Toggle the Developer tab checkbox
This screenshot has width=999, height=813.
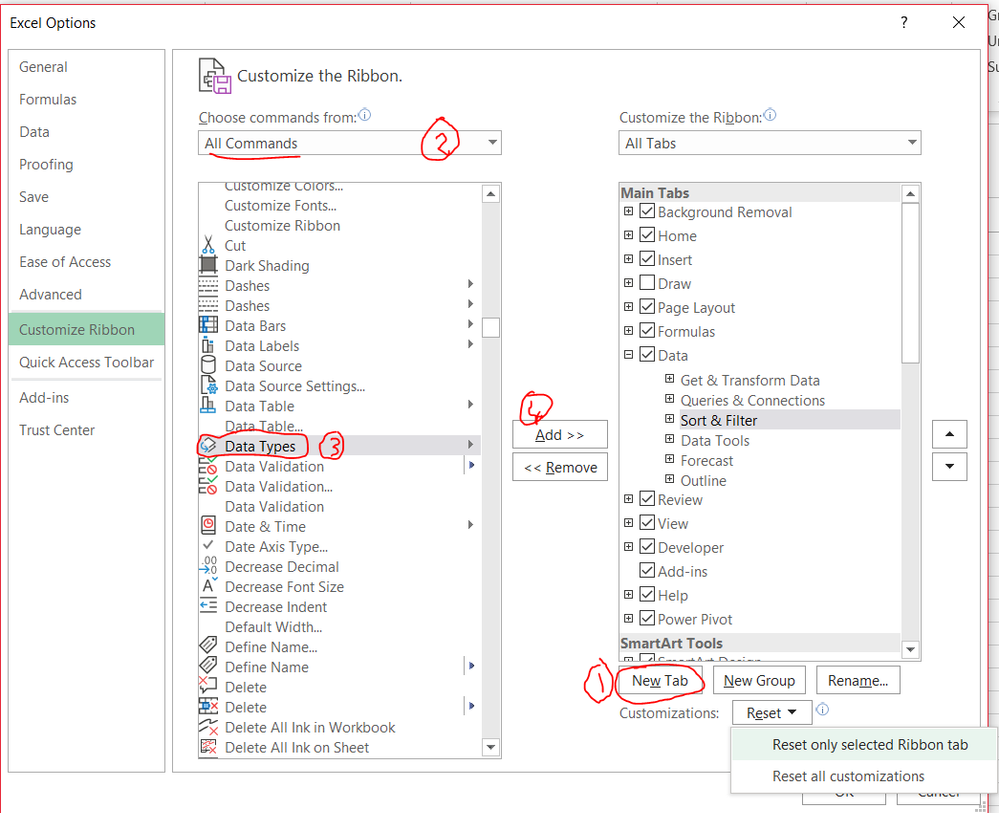(x=647, y=547)
